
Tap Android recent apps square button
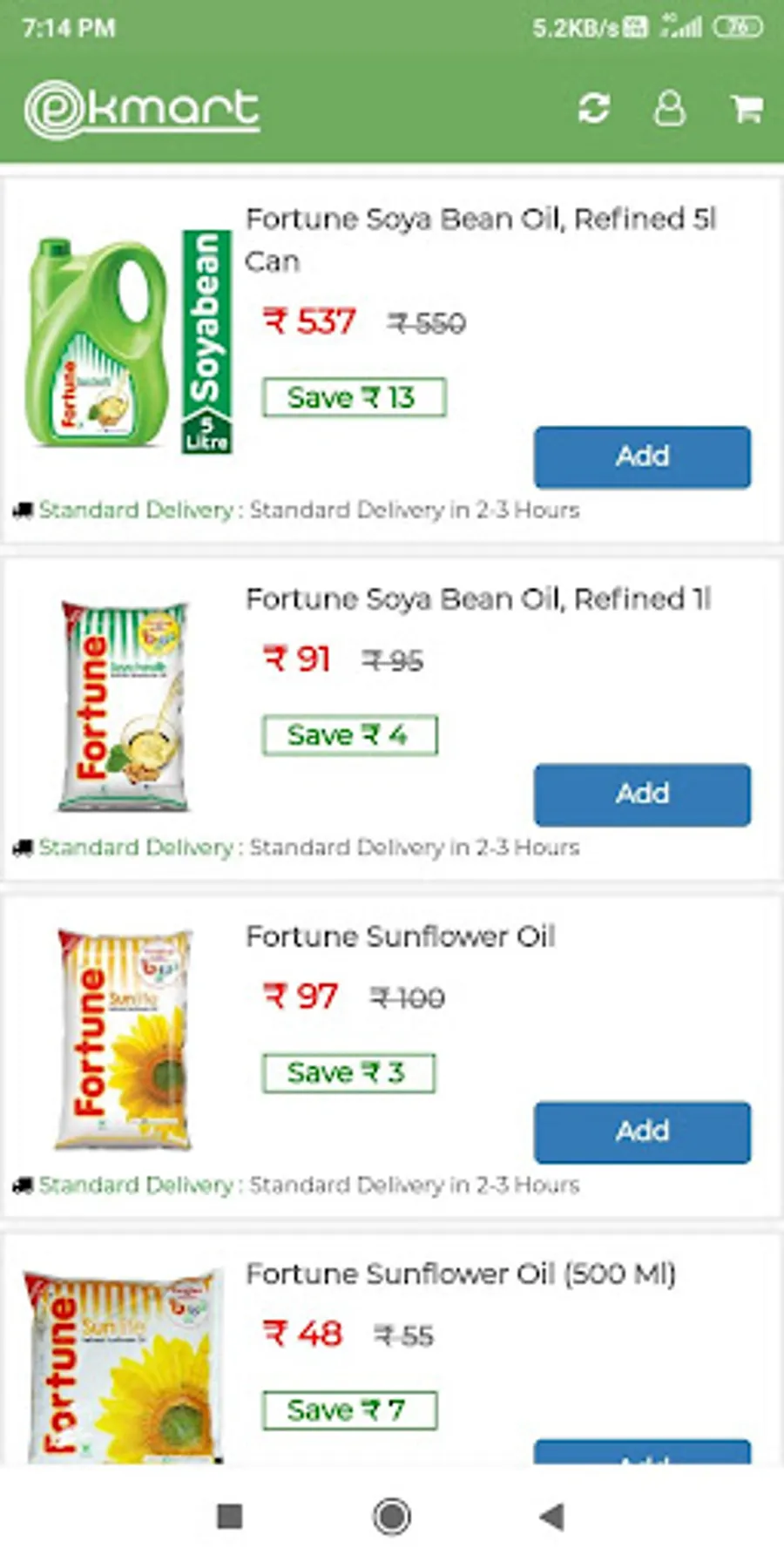[230, 1517]
